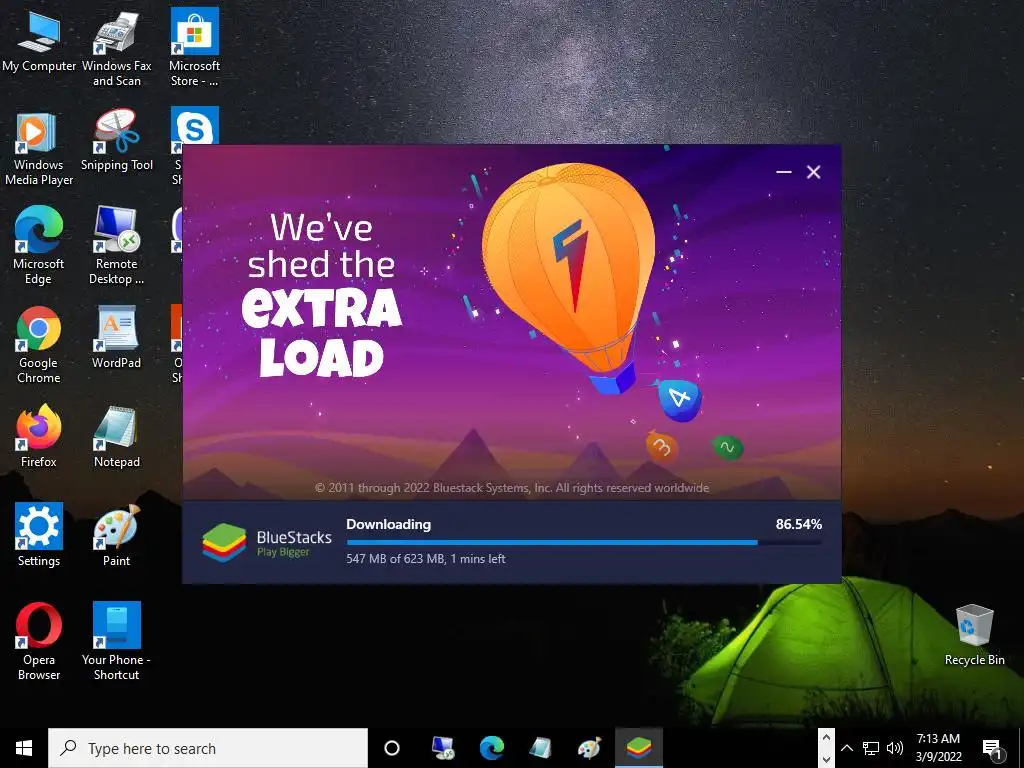Image resolution: width=1024 pixels, height=768 pixels.
Task: Show hidden system tray icons
Action: click(847, 748)
